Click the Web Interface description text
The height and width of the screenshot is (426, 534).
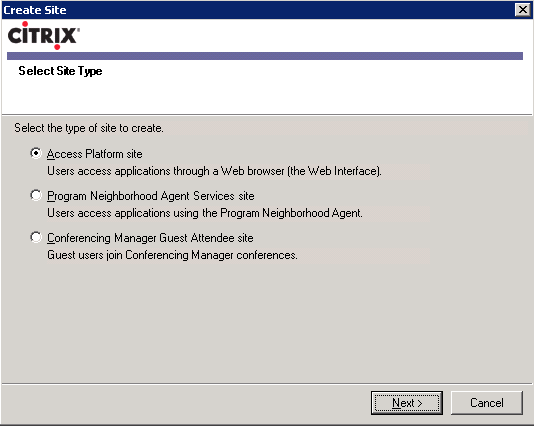[214, 171]
